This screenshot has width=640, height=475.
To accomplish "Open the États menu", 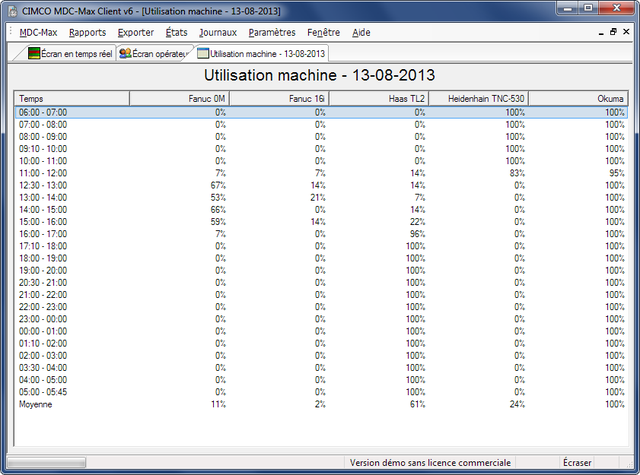I will 176,32.
